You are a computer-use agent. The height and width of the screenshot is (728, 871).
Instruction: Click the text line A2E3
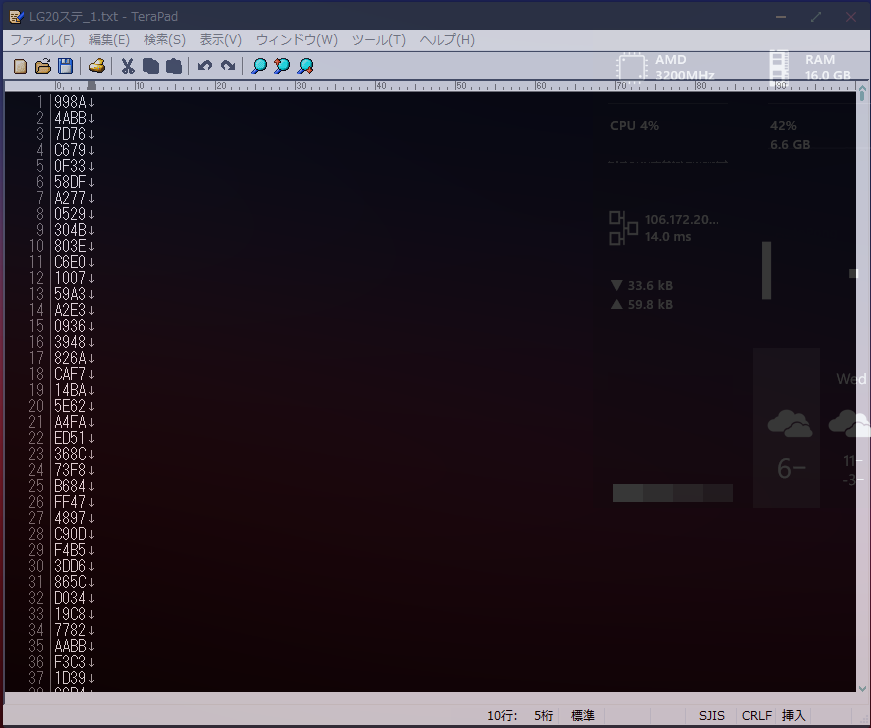70,310
